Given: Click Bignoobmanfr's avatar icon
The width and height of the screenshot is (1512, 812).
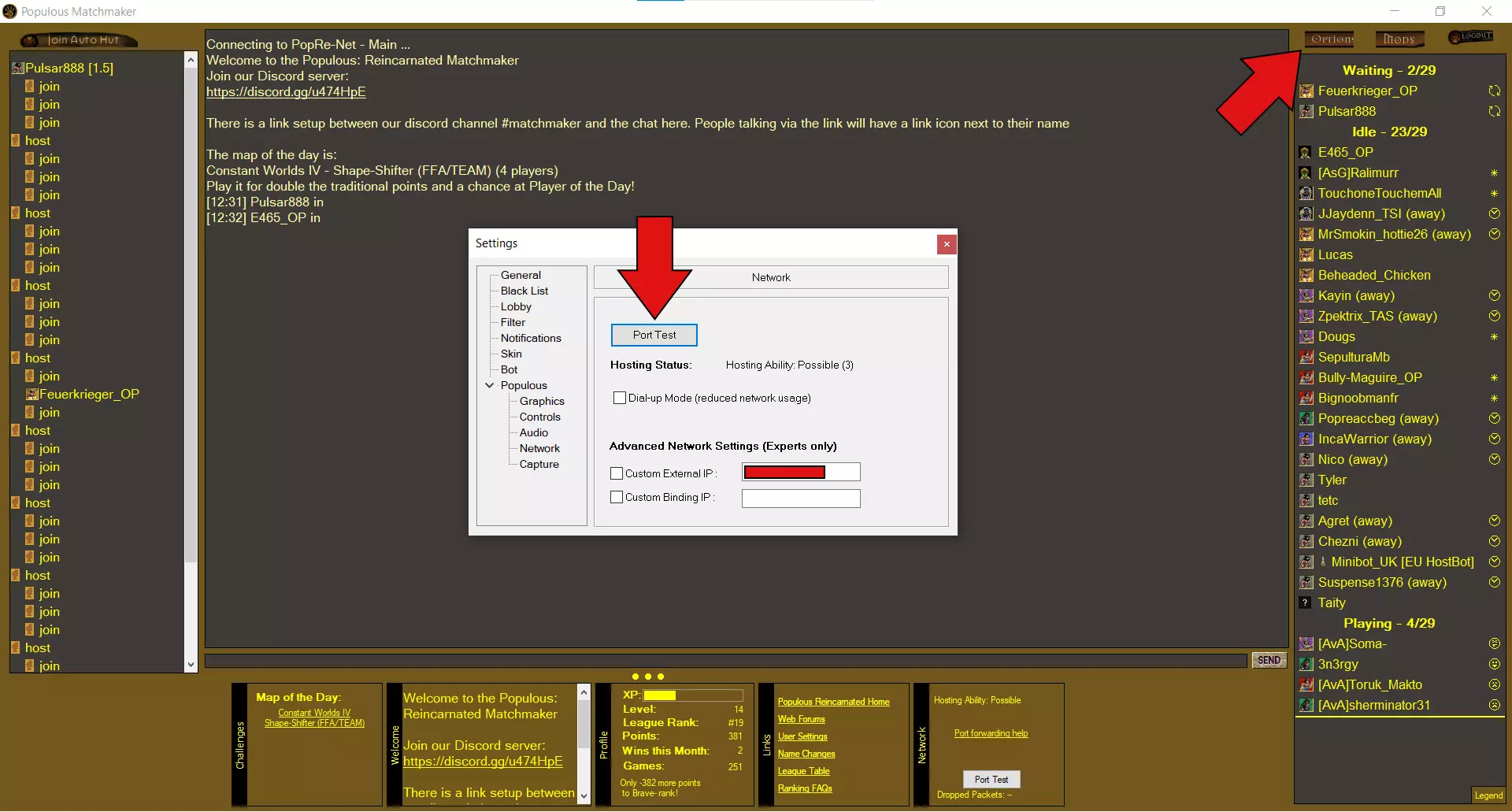Looking at the screenshot, I should click(1306, 399).
